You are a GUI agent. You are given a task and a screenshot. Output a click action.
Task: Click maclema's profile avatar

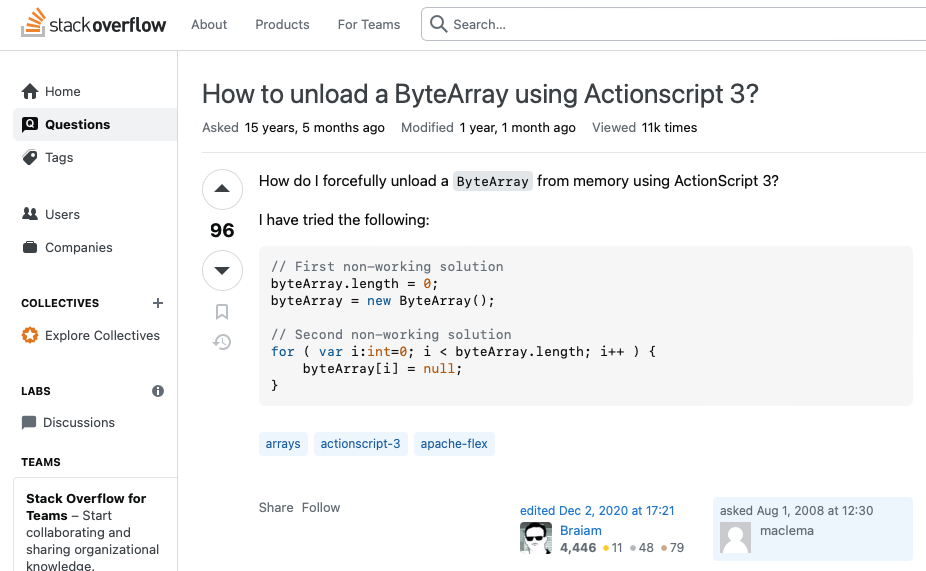[736, 538]
